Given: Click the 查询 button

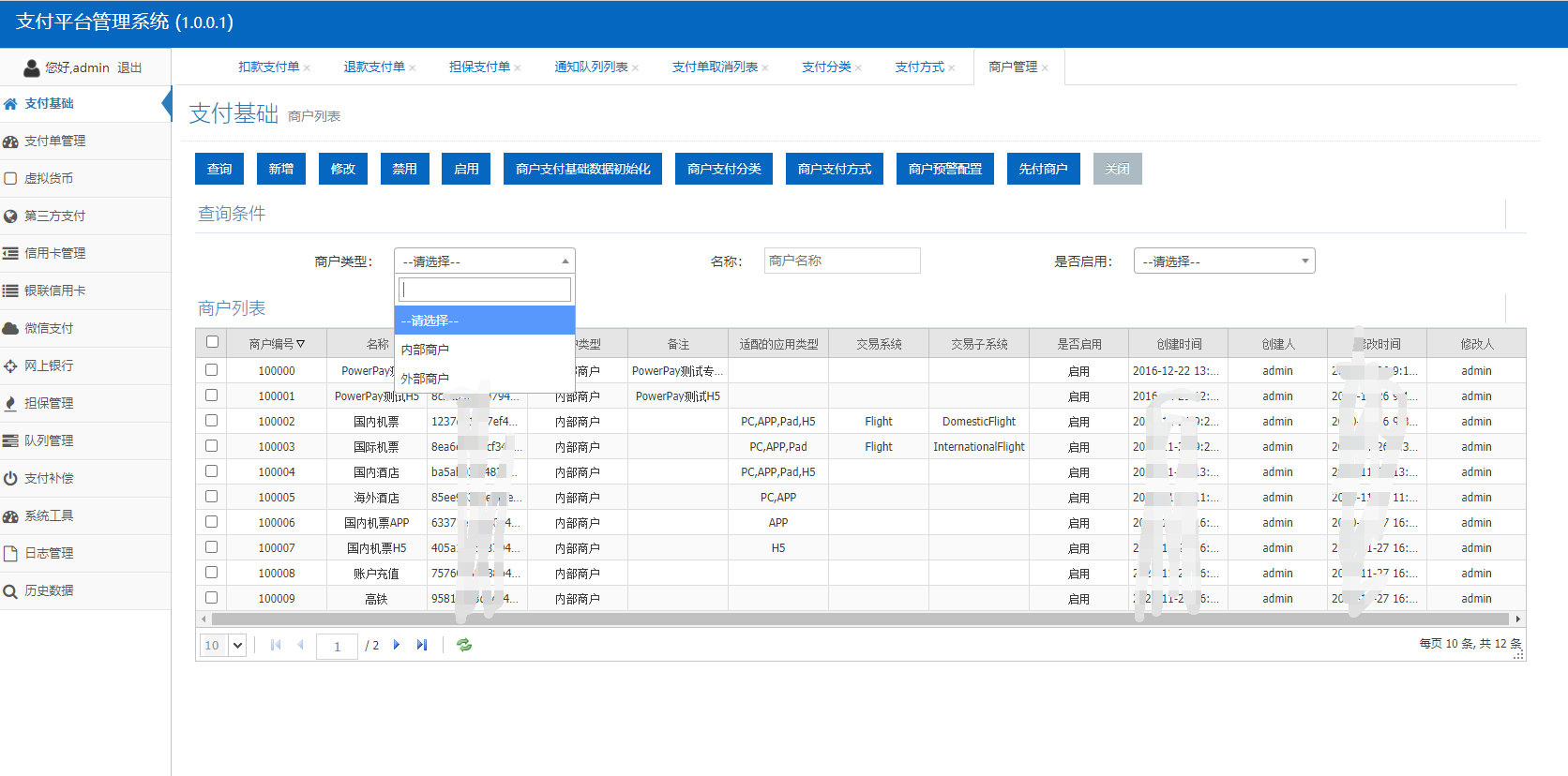Looking at the screenshot, I should coord(219,169).
